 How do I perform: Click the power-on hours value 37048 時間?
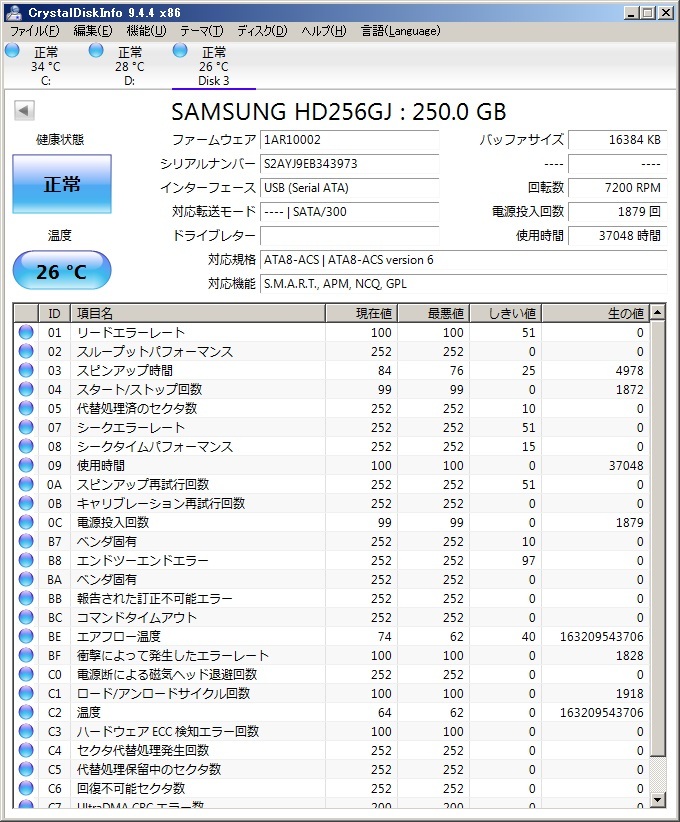point(618,235)
